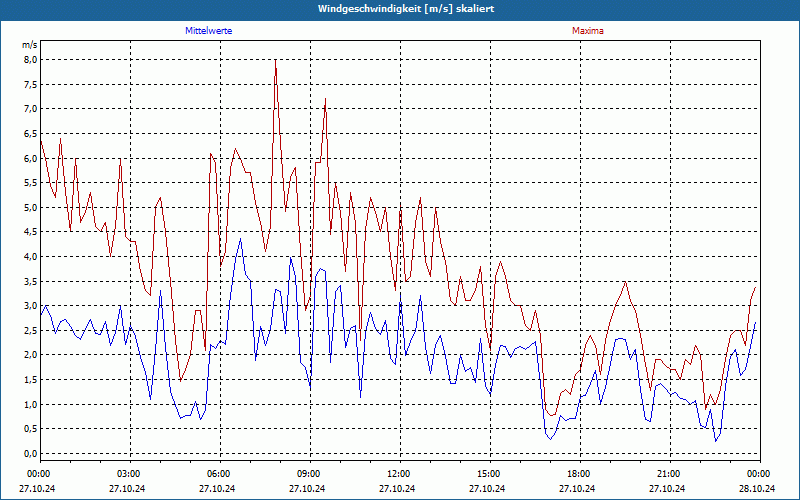800x500 pixels.
Task: Select the 6,0 y-axis value
Action: (x=31, y=158)
